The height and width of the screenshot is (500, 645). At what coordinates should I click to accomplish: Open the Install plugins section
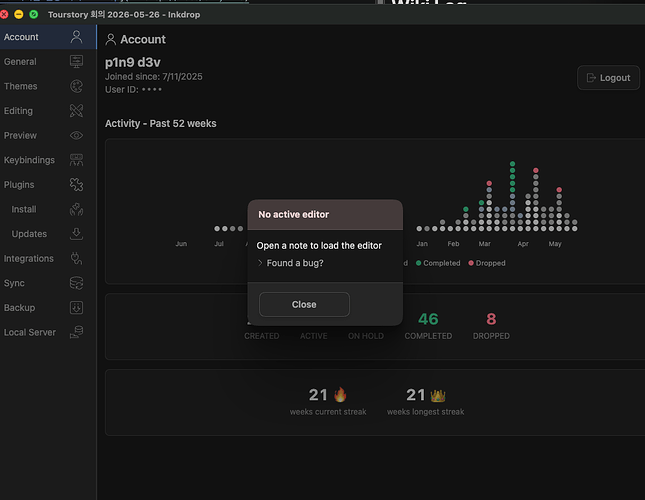(48, 209)
